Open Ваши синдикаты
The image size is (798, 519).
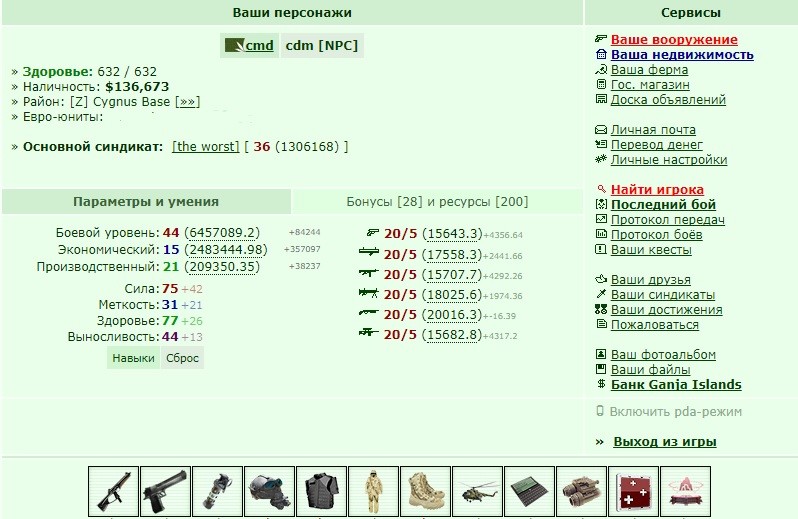(x=663, y=295)
